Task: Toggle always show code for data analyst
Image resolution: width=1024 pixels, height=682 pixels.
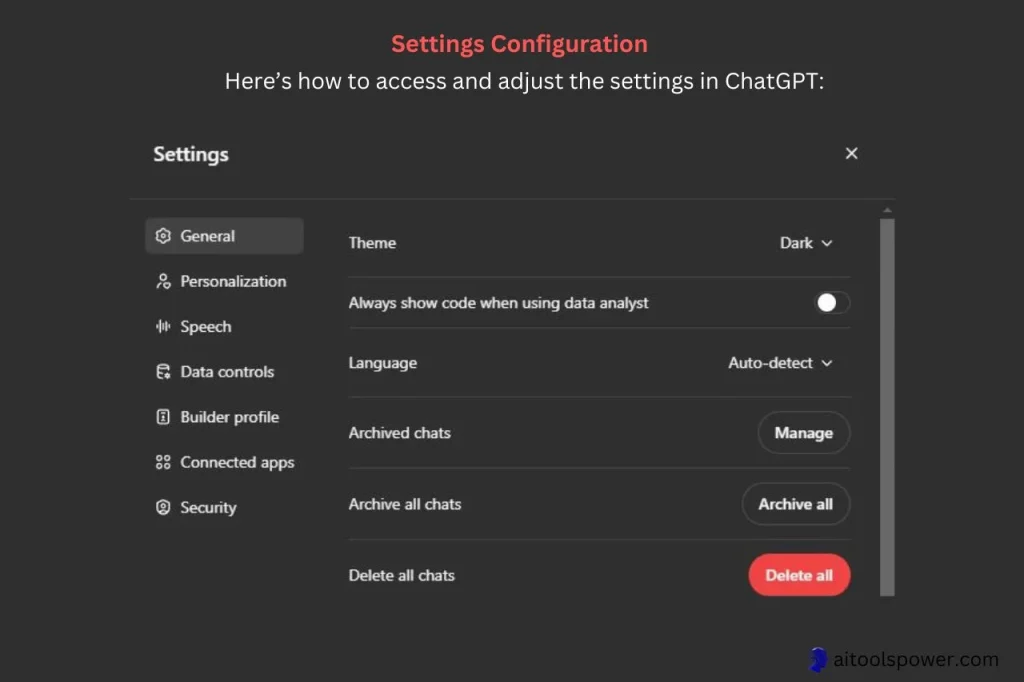Action: (x=832, y=303)
